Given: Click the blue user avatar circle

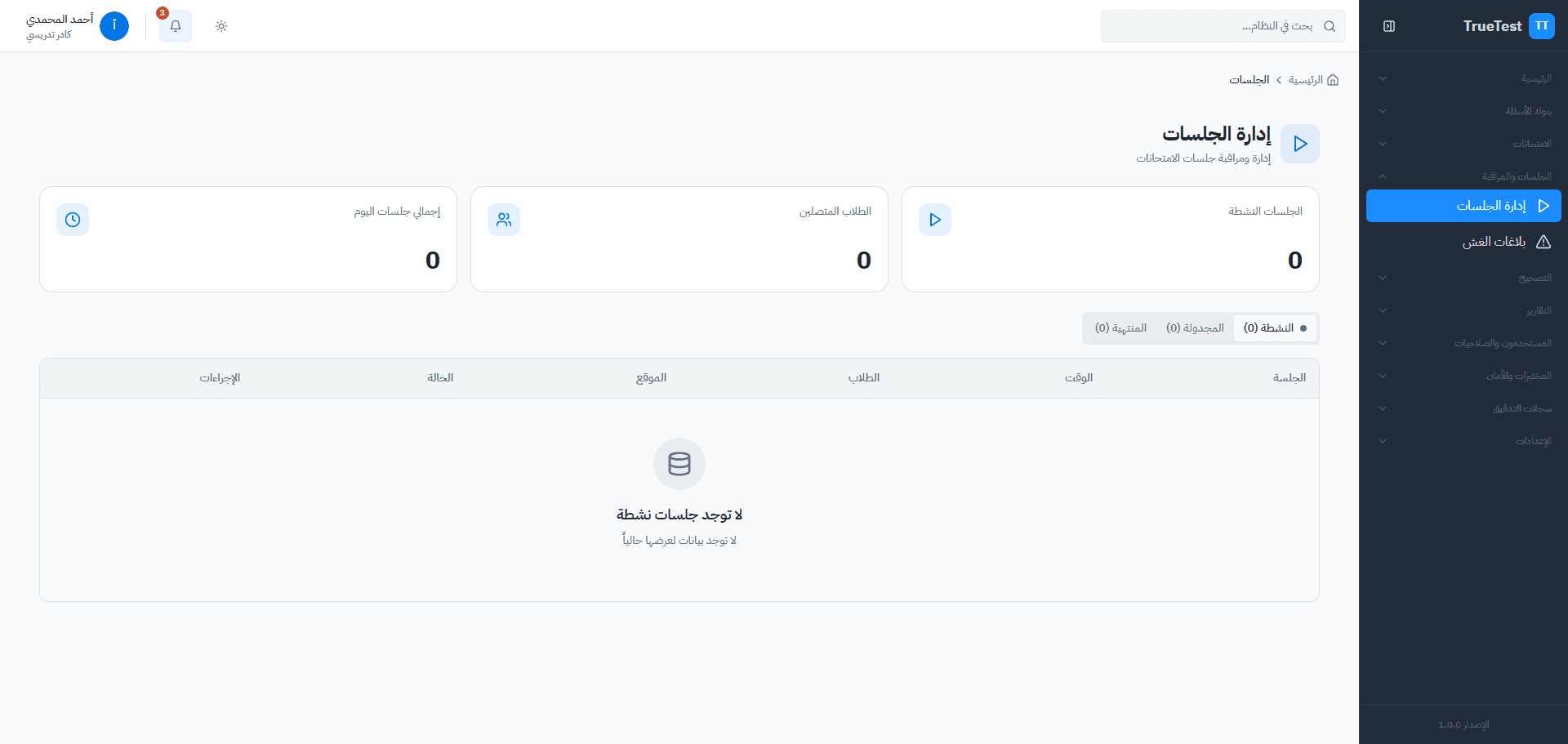Looking at the screenshot, I should tap(114, 26).
